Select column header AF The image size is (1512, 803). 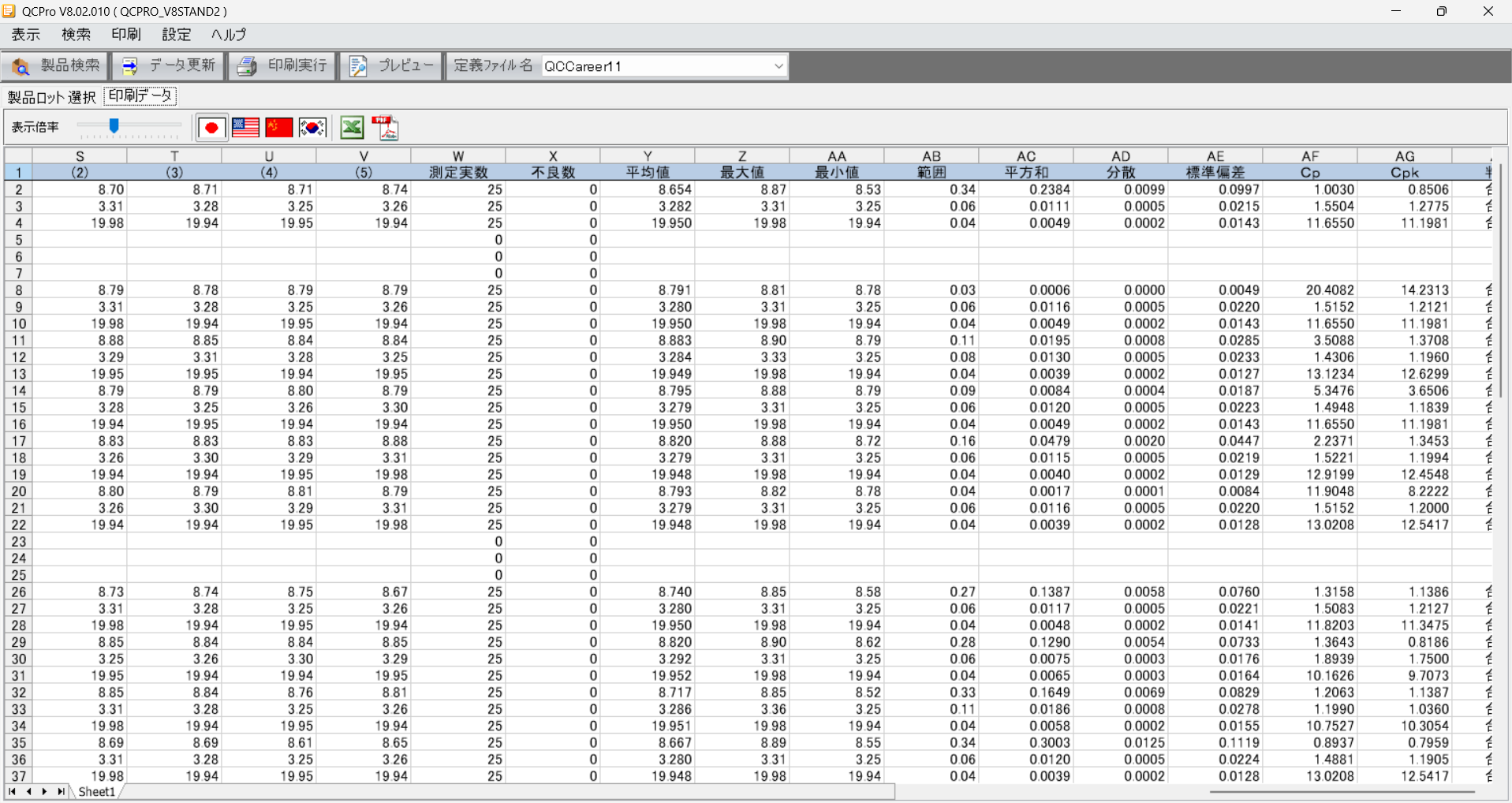(x=1310, y=156)
